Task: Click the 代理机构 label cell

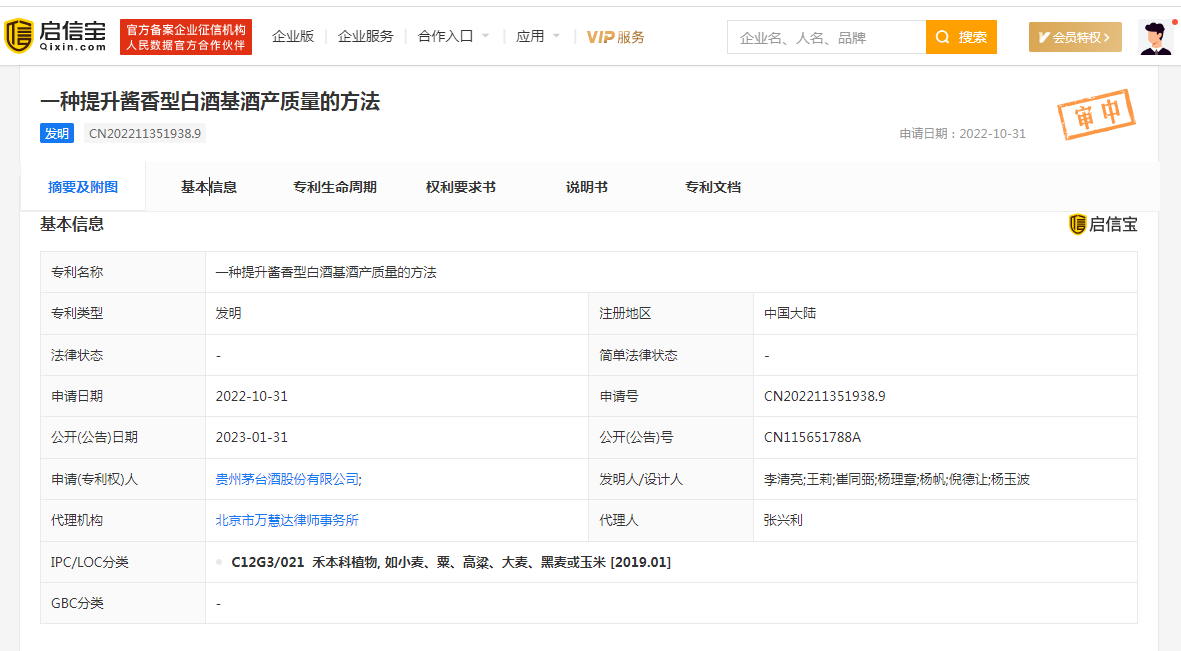Action: click(123, 521)
